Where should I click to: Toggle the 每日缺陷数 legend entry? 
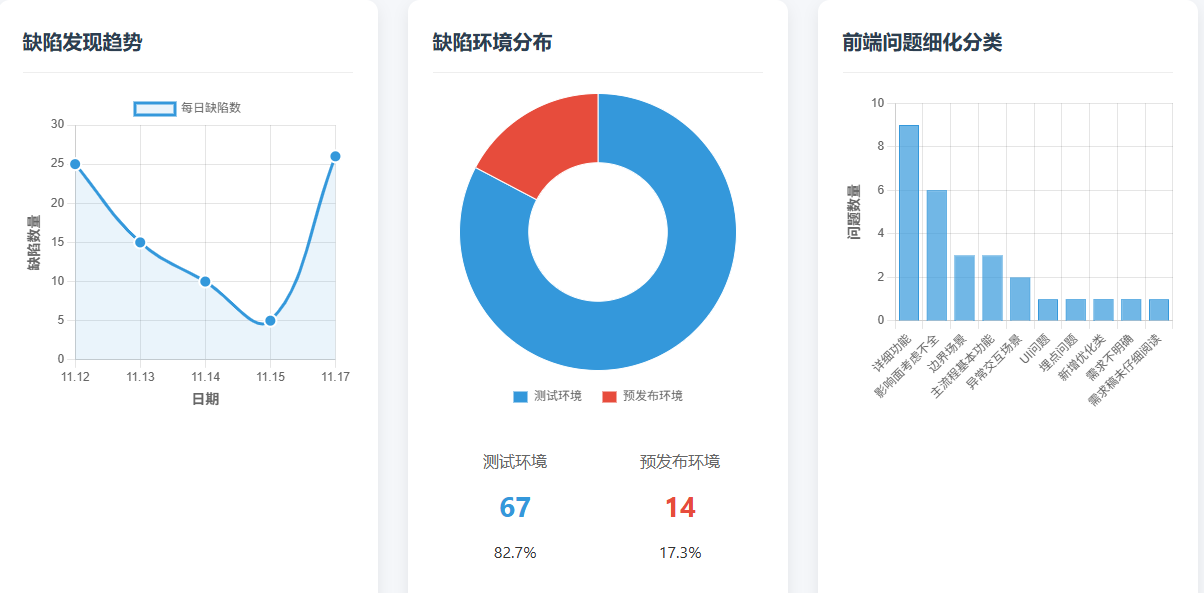point(188,108)
